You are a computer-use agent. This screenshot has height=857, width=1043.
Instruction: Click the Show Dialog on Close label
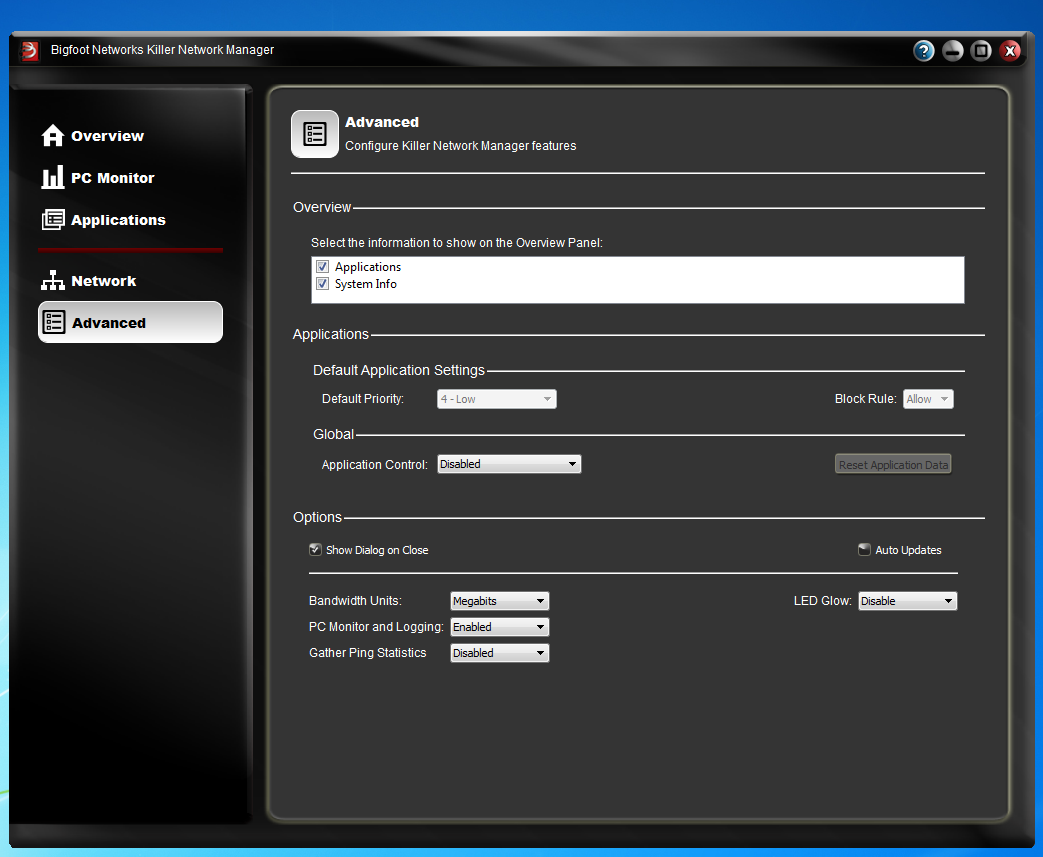[x=377, y=550]
